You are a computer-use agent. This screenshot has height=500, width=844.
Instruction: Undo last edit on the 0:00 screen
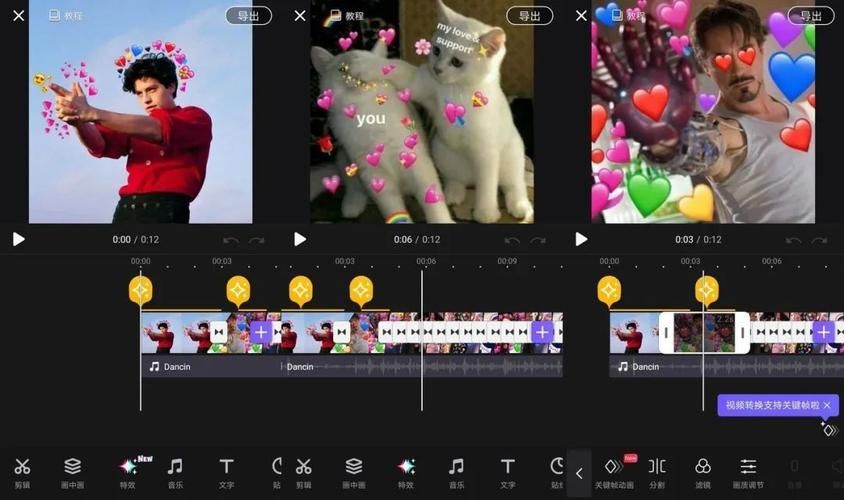point(231,240)
